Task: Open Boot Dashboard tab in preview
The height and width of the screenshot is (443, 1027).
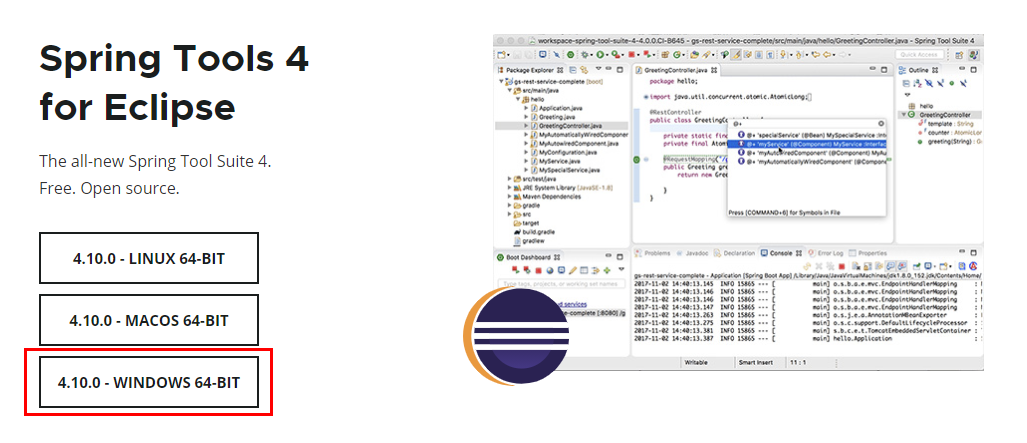Action: click(529, 258)
